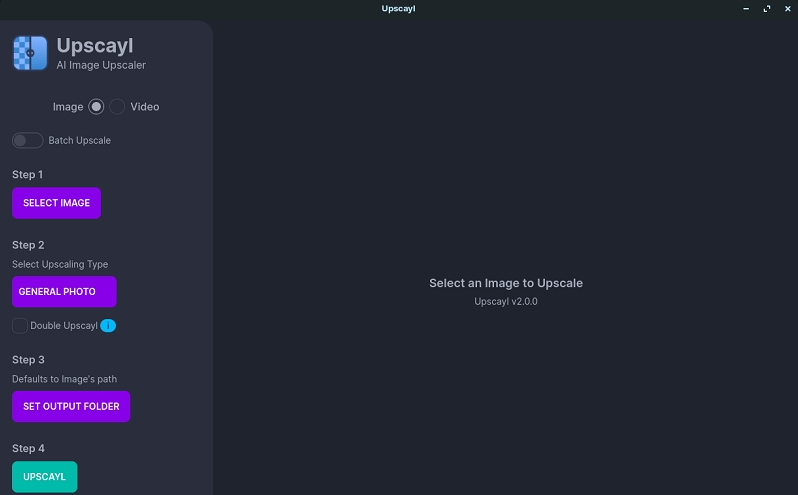Click the 'Step 2' heading

tap(28, 245)
